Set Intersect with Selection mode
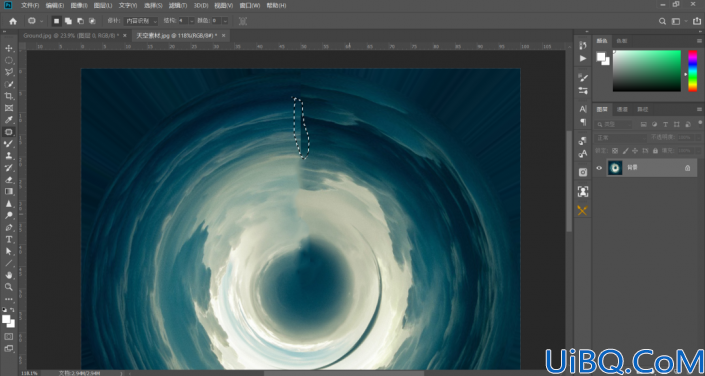This screenshot has width=705, height=376. coord(92,21)
